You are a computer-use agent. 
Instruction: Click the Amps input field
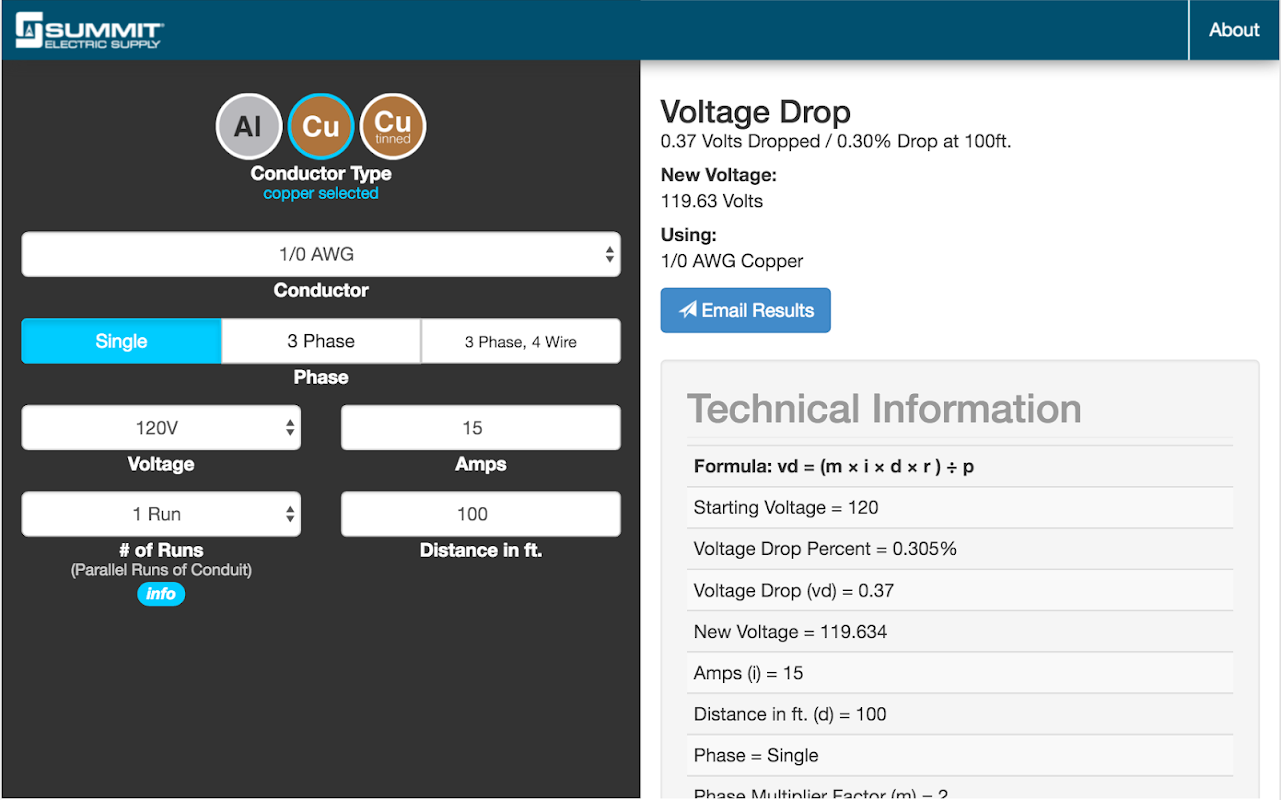click(481, 428)
